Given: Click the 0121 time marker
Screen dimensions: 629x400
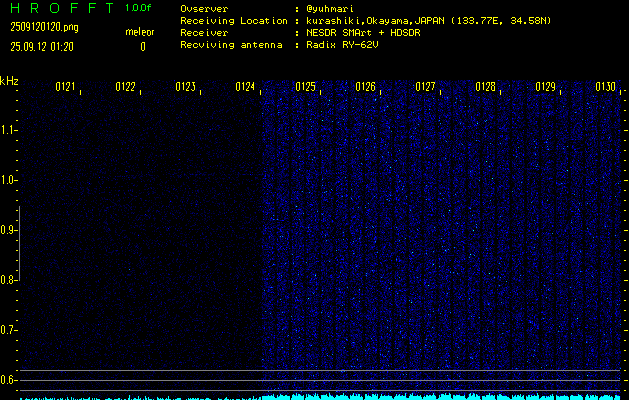Looking at the screenshot, I should click(65, 87).
